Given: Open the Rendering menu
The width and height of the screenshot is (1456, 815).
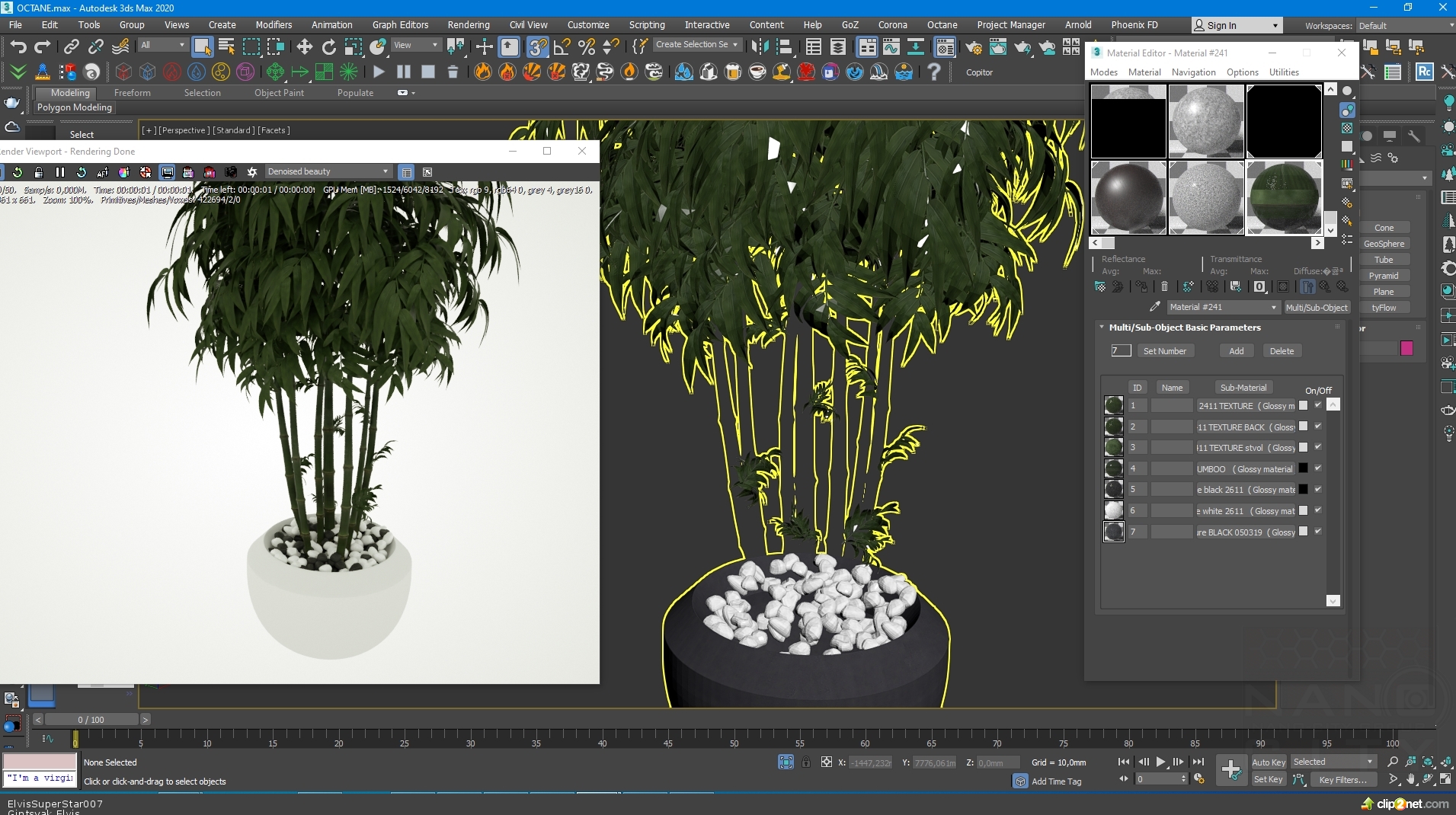Looking at the screenshot, I should tap(468, 25).
